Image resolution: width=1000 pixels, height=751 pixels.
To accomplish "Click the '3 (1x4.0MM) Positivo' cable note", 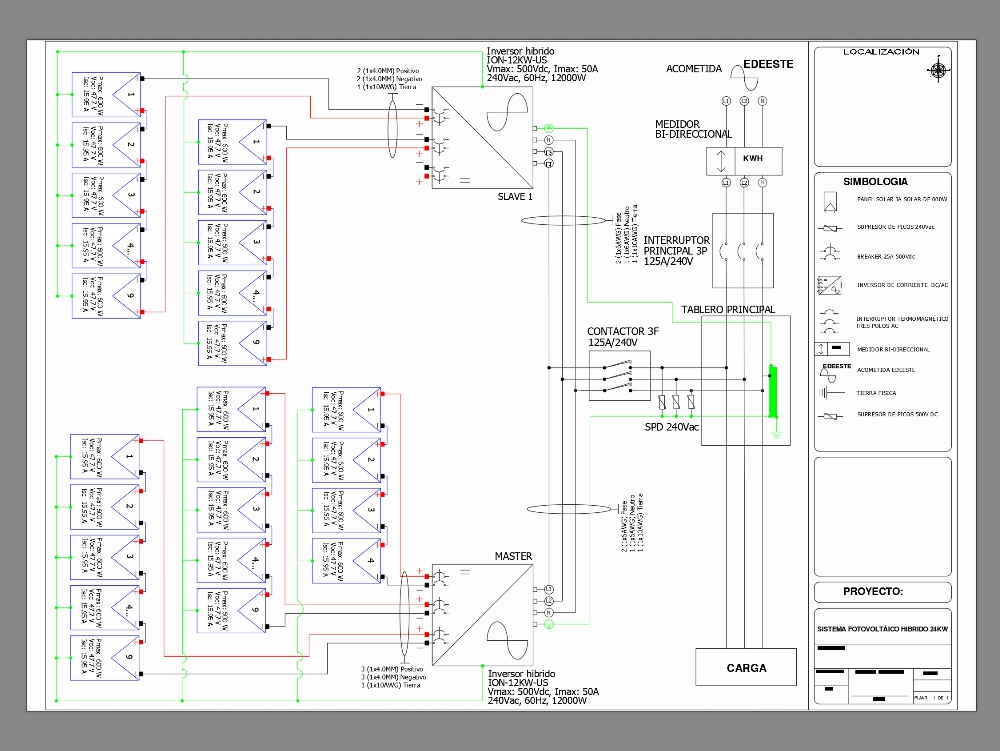I will [392, 669].
